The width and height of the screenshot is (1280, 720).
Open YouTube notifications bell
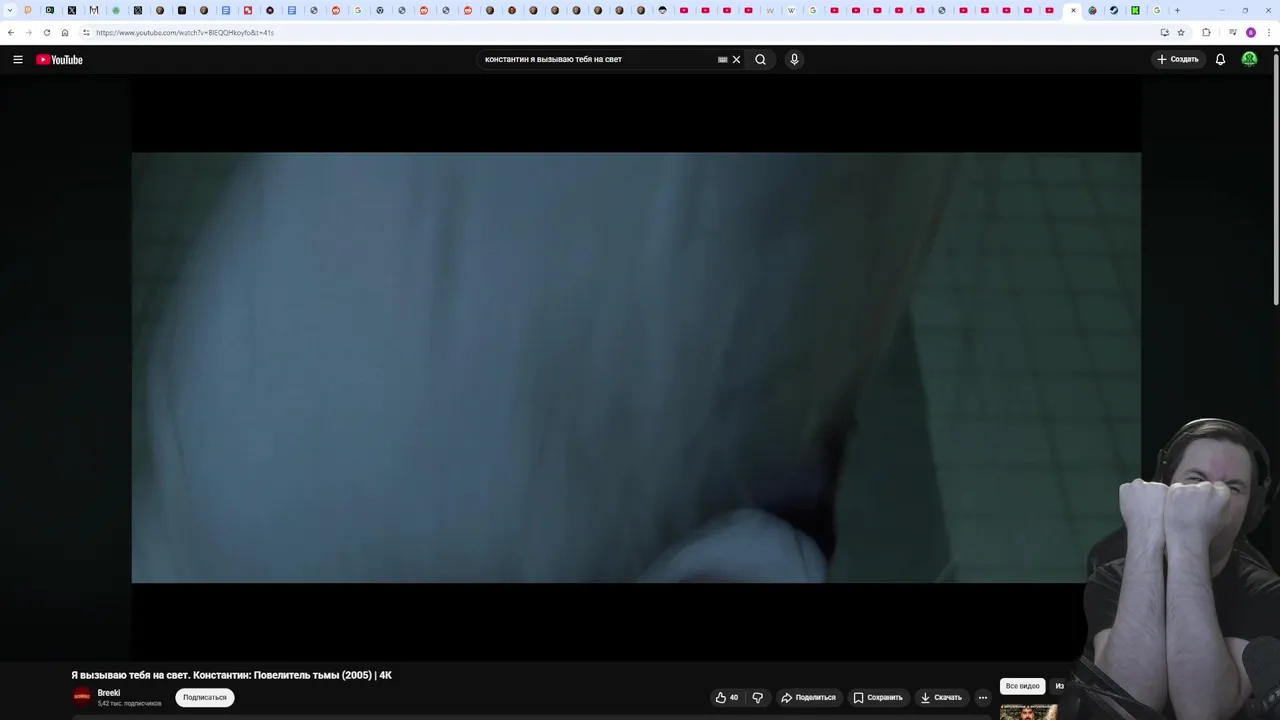click(x=1220, y=60)
